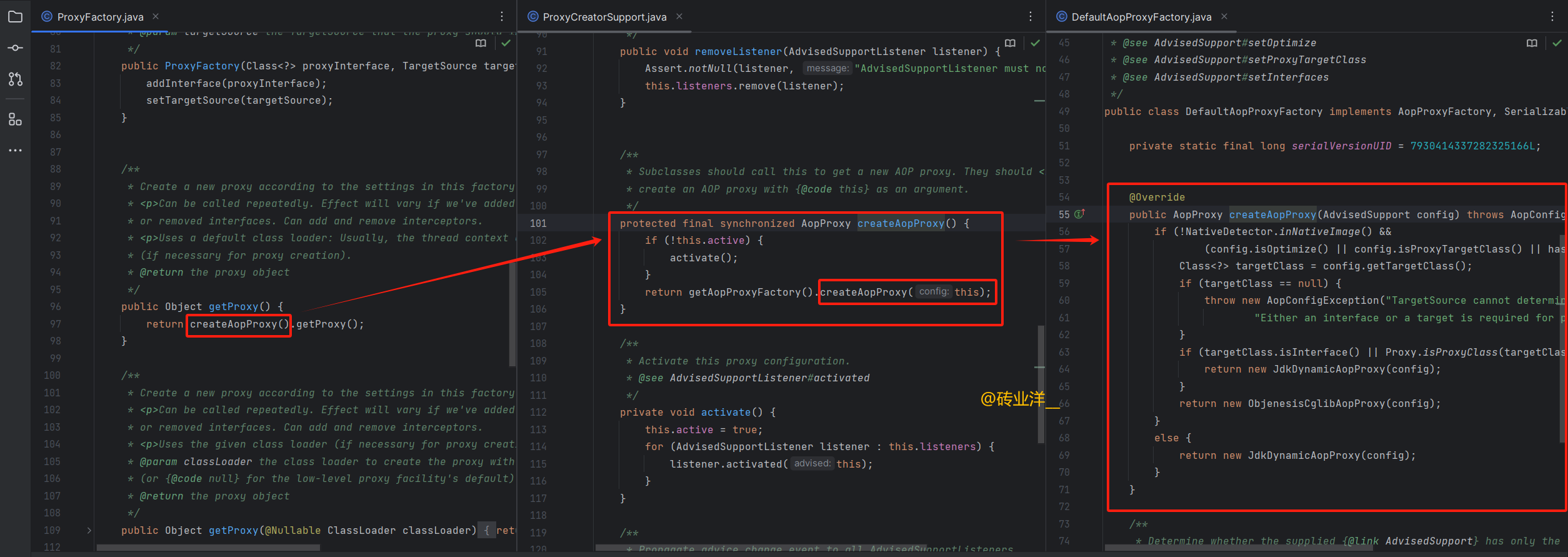Open the Project folder tool window
Viewport: 1568px width, 557px height.
point(15,17)
